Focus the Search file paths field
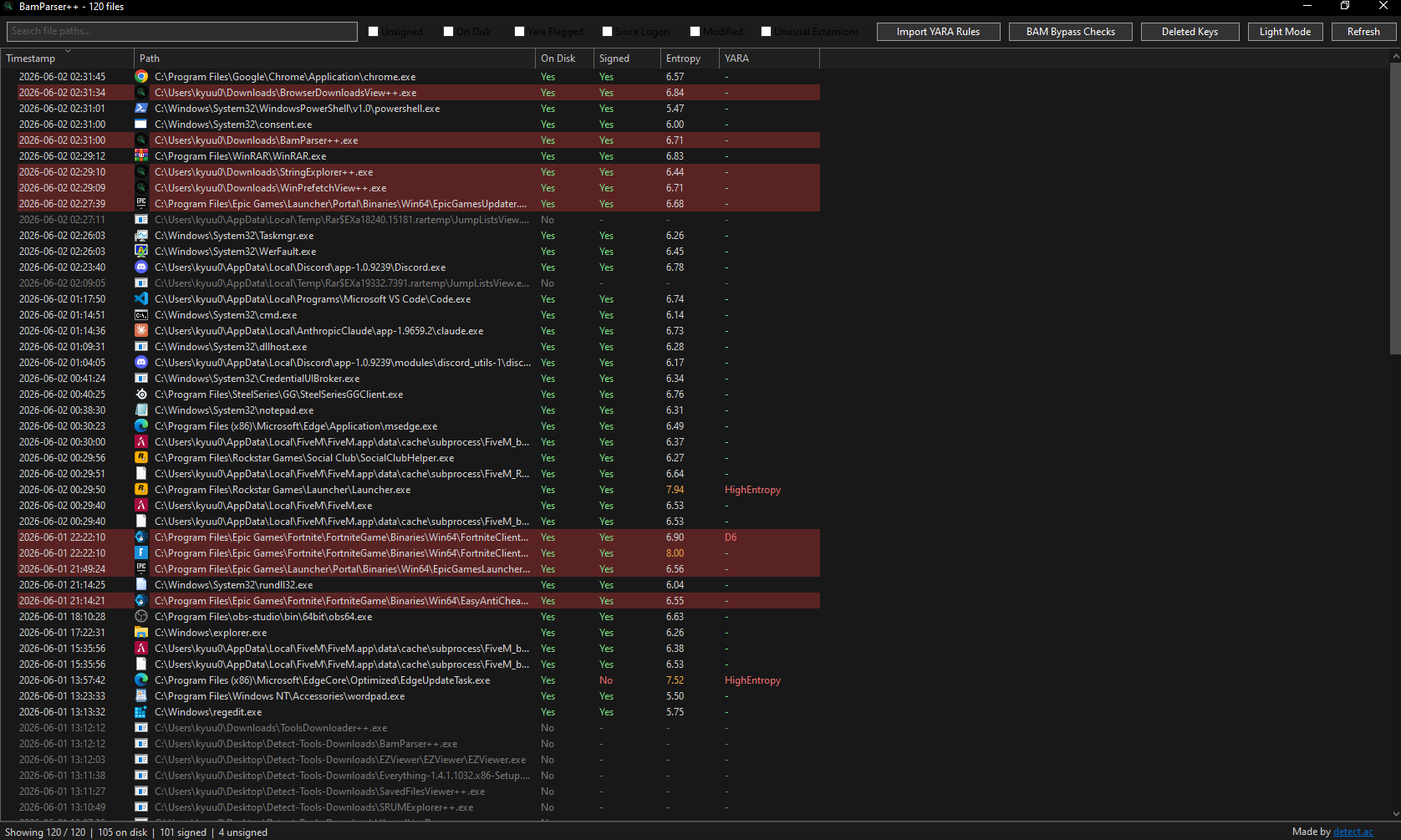The image size is (1401, 840). coord(182,32)
